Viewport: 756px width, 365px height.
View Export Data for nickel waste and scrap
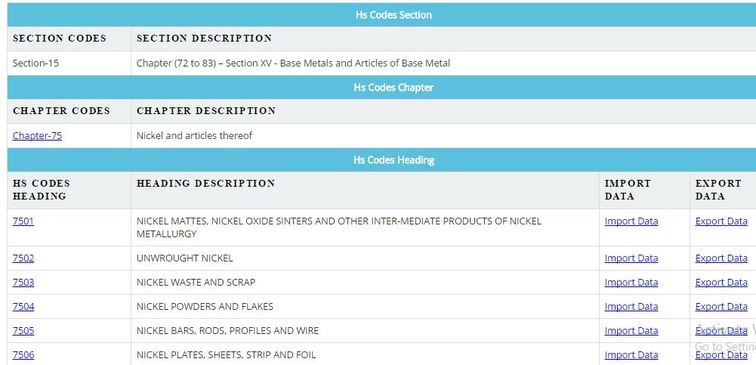[721, 282]
